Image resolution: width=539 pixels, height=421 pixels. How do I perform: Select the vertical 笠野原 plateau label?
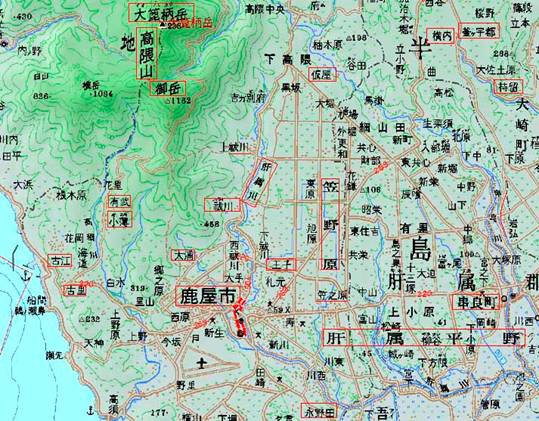(x=330, y=224)
